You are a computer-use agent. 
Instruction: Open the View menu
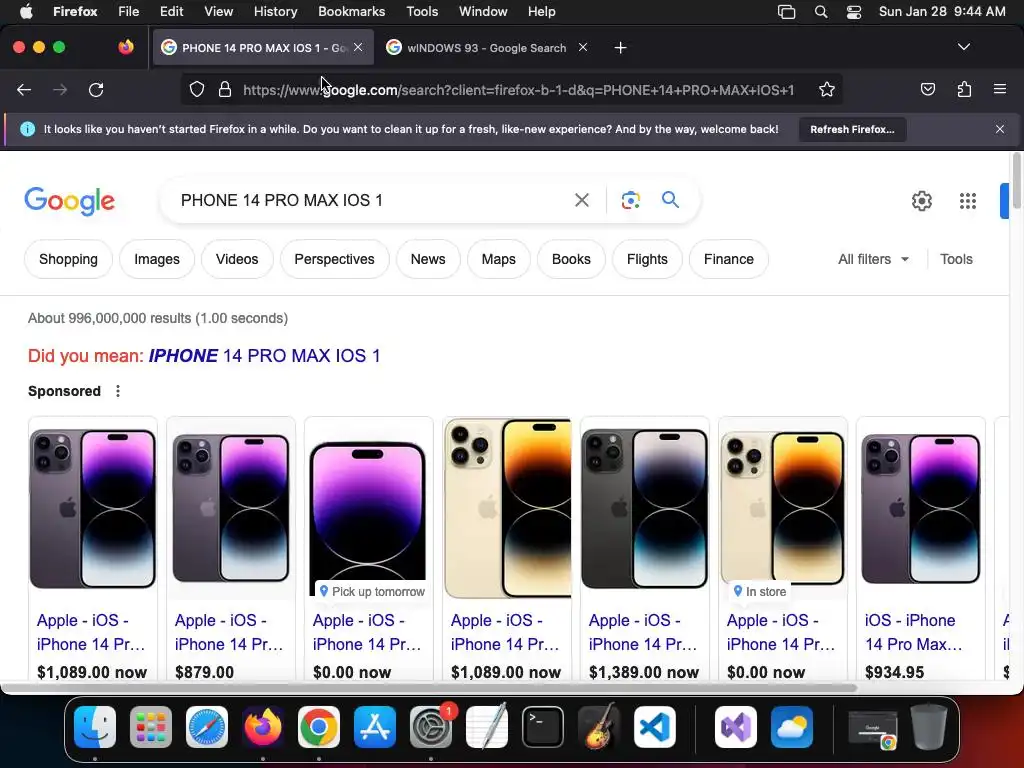(218, 12)
